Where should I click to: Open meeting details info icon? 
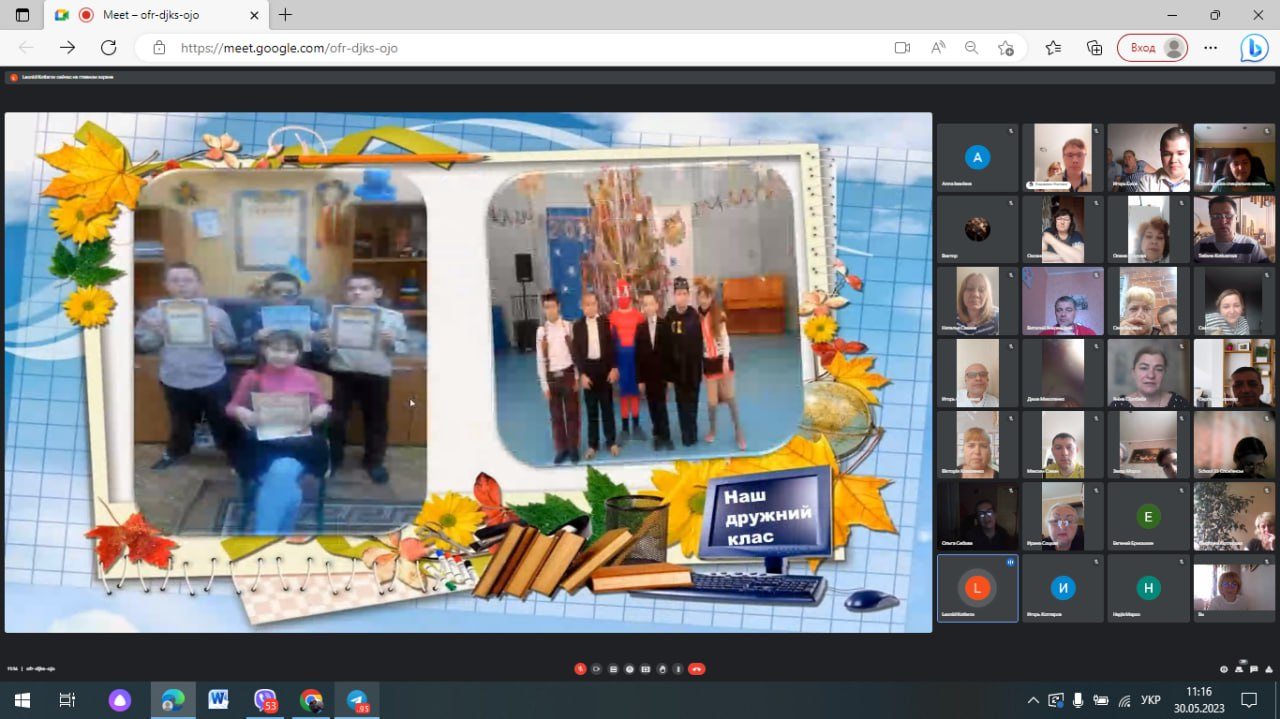[1224, 670]
